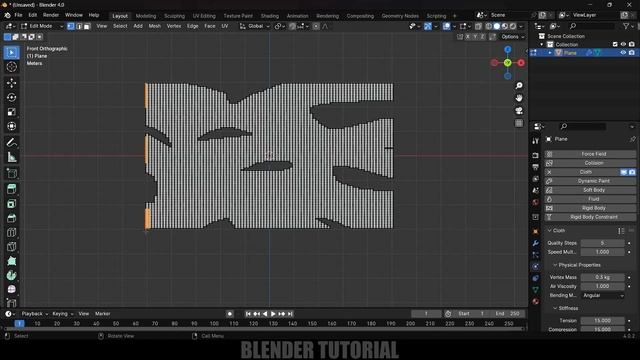Open the File menu
Image resolution: width=640 pixels, height=360 pixels.
click(18, 15)
